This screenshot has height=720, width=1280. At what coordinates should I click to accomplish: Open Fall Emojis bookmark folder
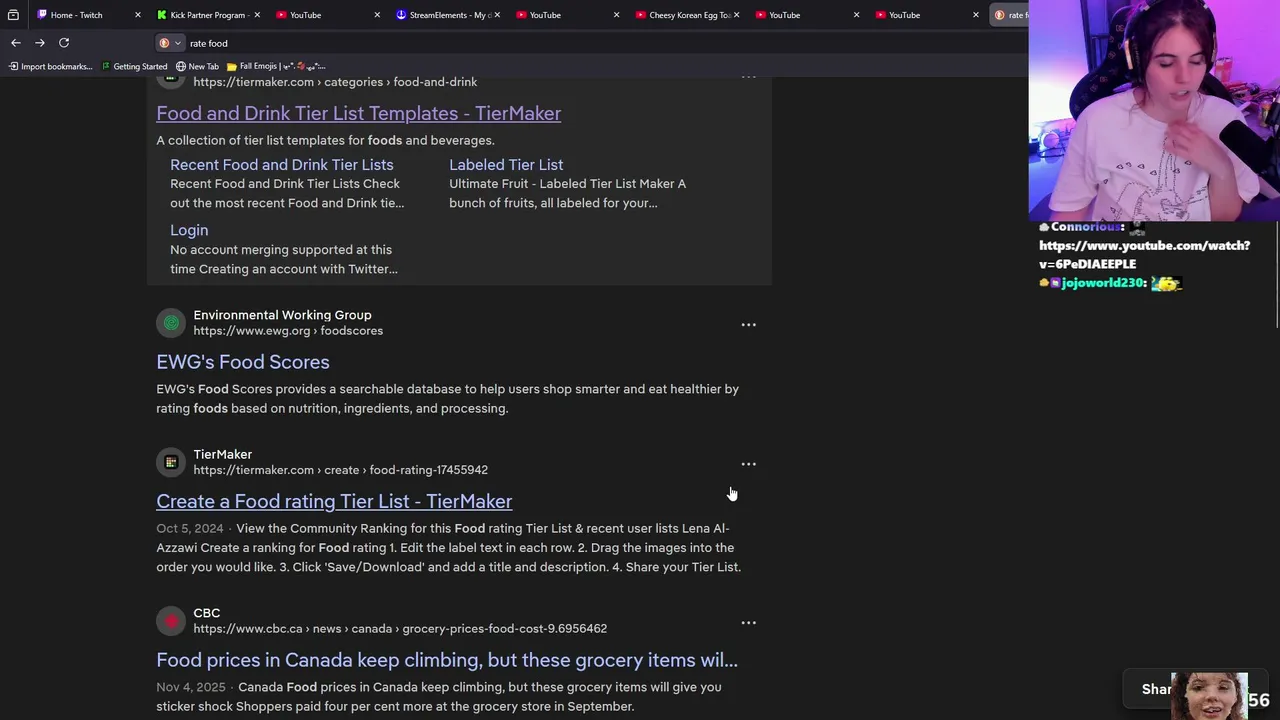[276, 67]
